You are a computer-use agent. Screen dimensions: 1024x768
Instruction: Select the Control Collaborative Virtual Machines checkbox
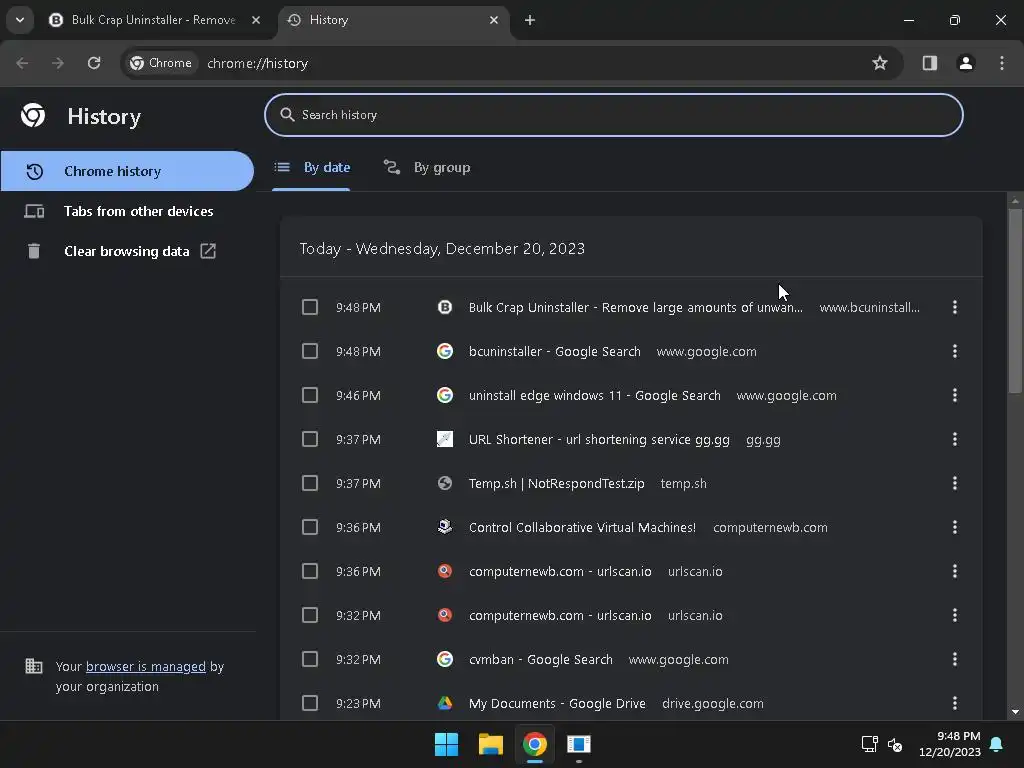(x=310, y=527)
